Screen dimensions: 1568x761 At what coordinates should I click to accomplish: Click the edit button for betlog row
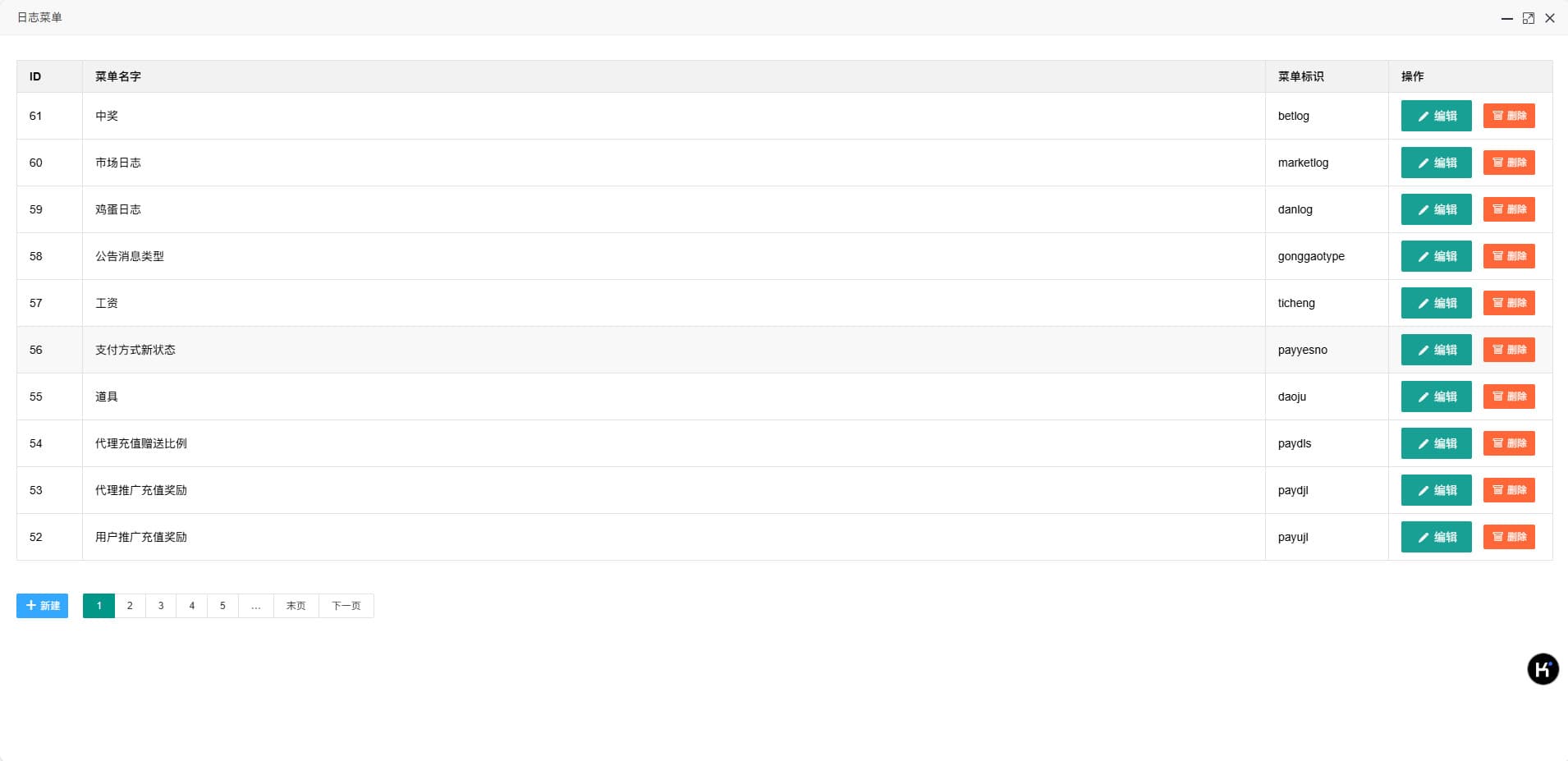pyautogui.click(x=1436, y=116)
